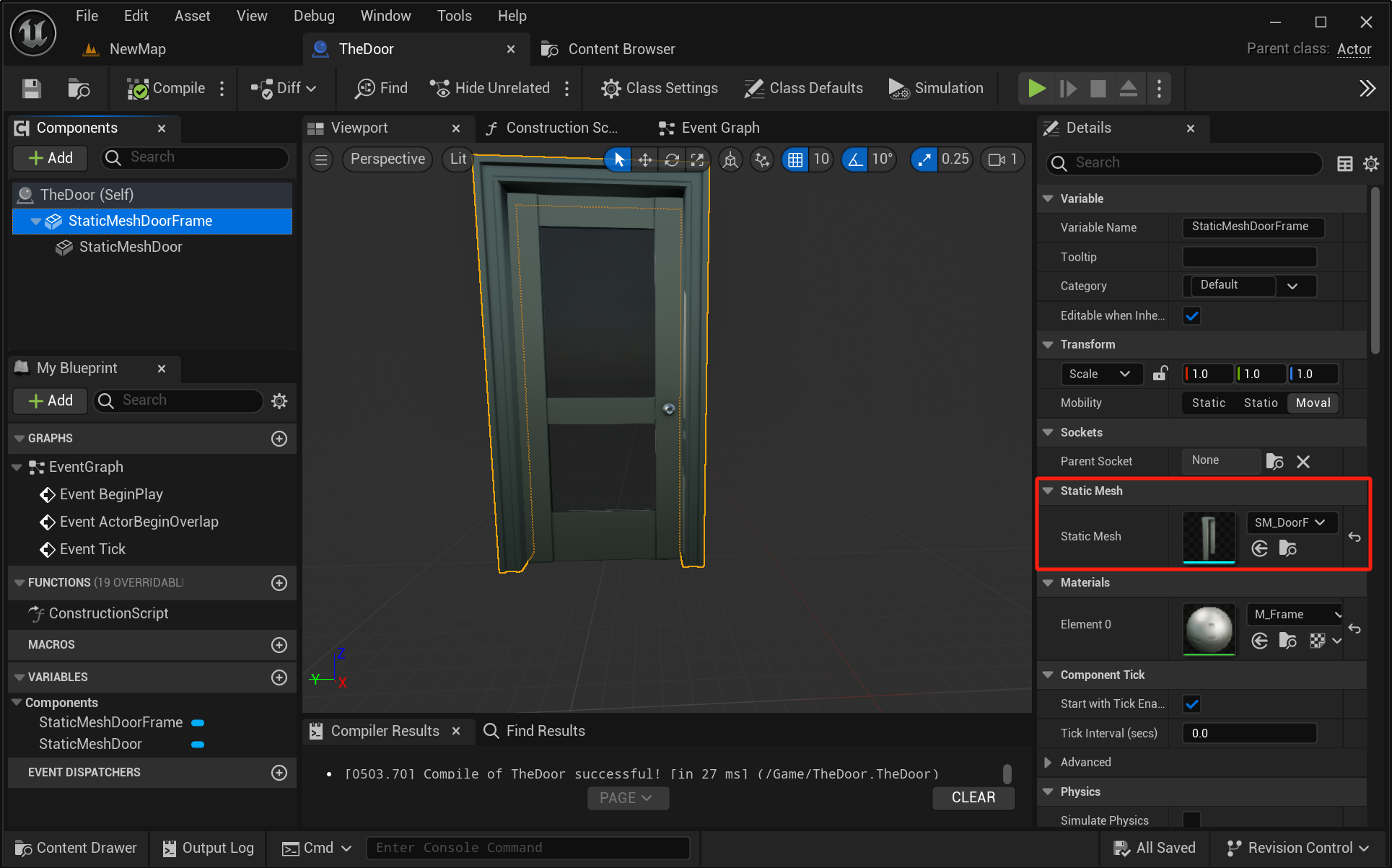This screenshot has height=868, width=1392.
Task: Open the Content Browser tab
Action: point(608,49)
